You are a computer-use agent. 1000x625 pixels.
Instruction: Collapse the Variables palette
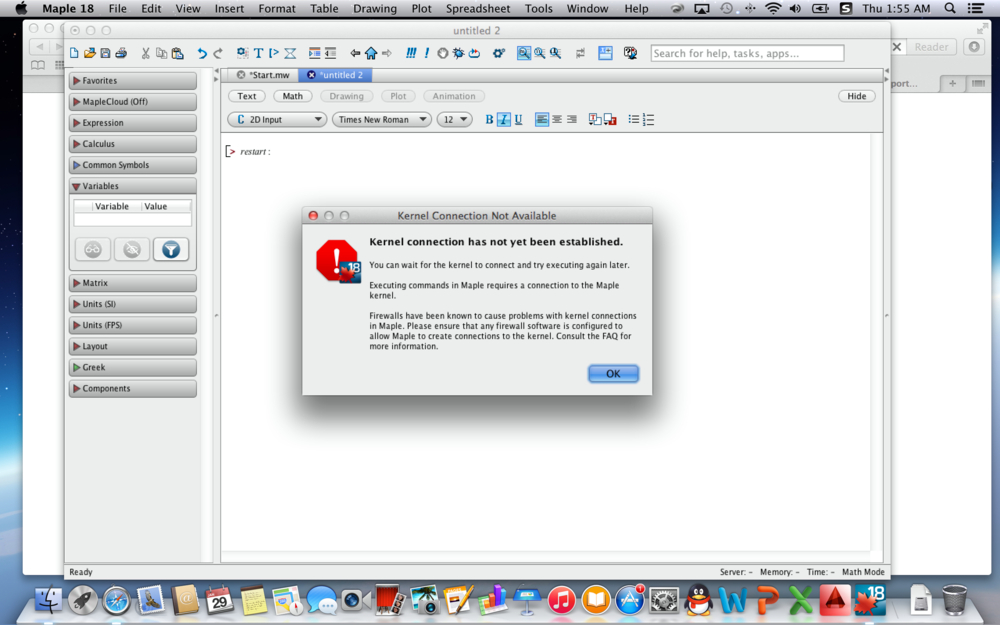pyautogui.click(x=133, y=186)
